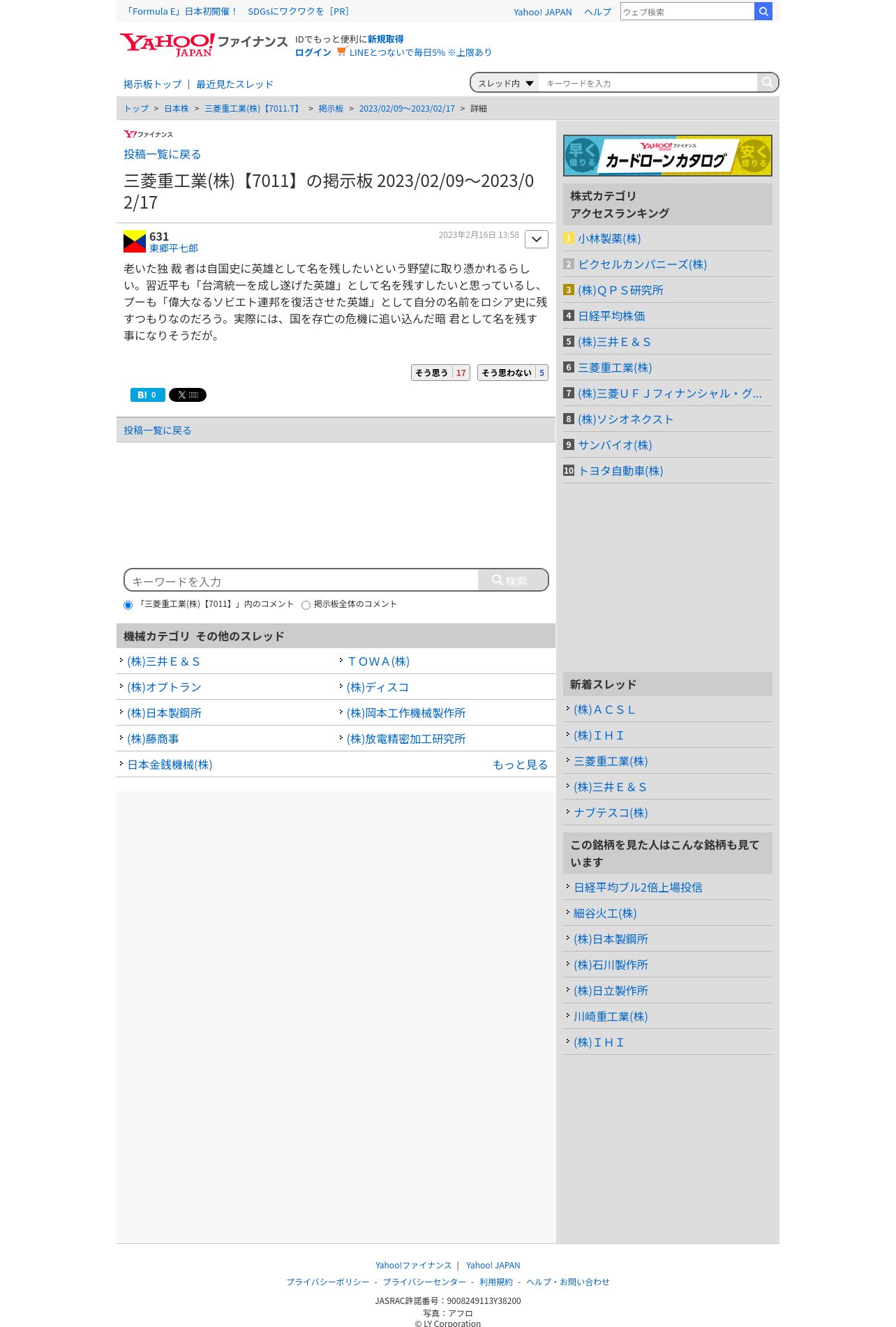Go to 三菱重工業(株)【7011.T】 breadcrumb
Image resolution: width=896 pixels, height=1327 pixels.
click(253, 108)
